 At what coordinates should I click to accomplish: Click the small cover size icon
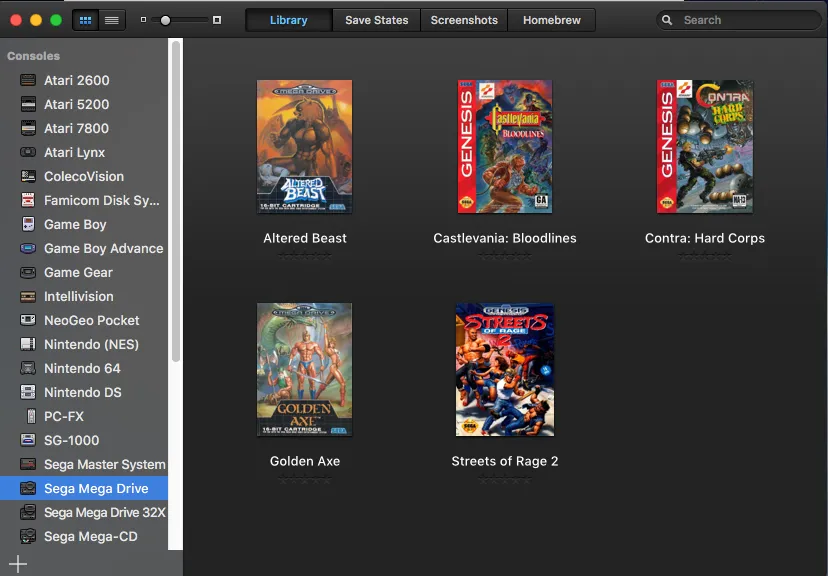(143, 20)
